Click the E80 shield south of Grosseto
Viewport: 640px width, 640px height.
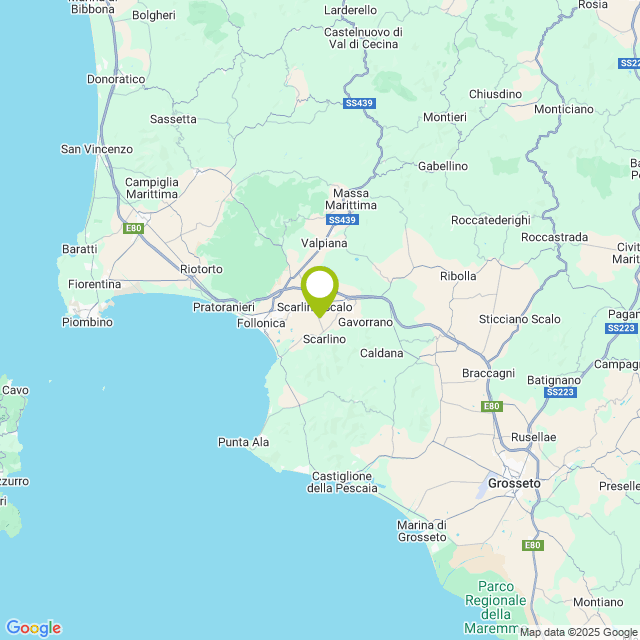[x=533, y=545]
